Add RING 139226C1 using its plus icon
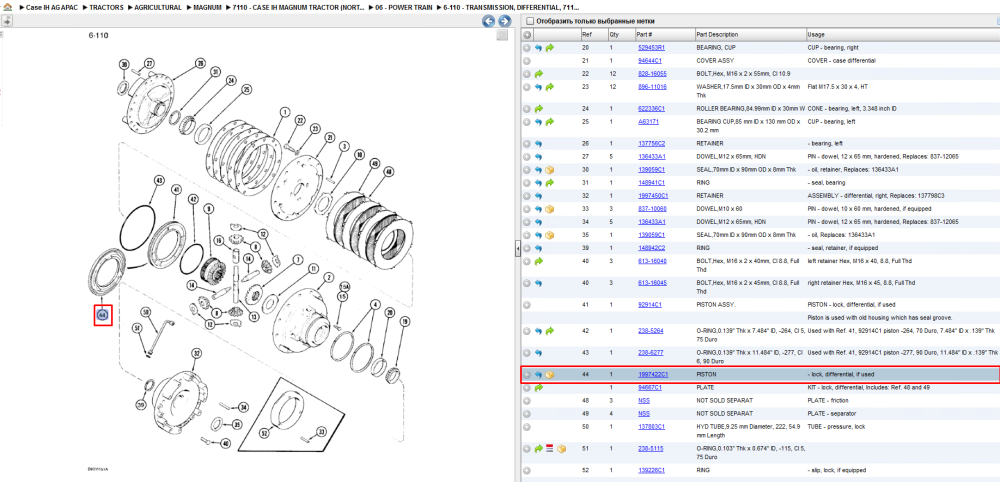1000x482 pixels. pos(527,471)
